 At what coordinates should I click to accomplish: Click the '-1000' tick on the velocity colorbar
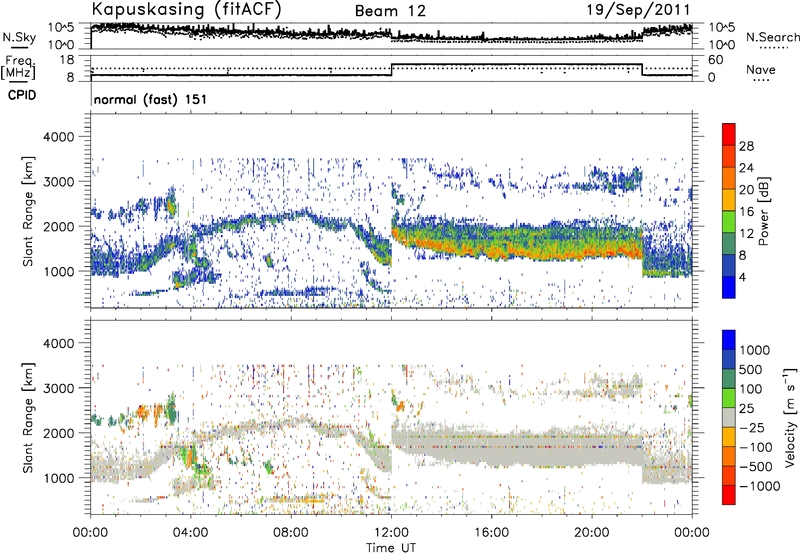point(759,486)
